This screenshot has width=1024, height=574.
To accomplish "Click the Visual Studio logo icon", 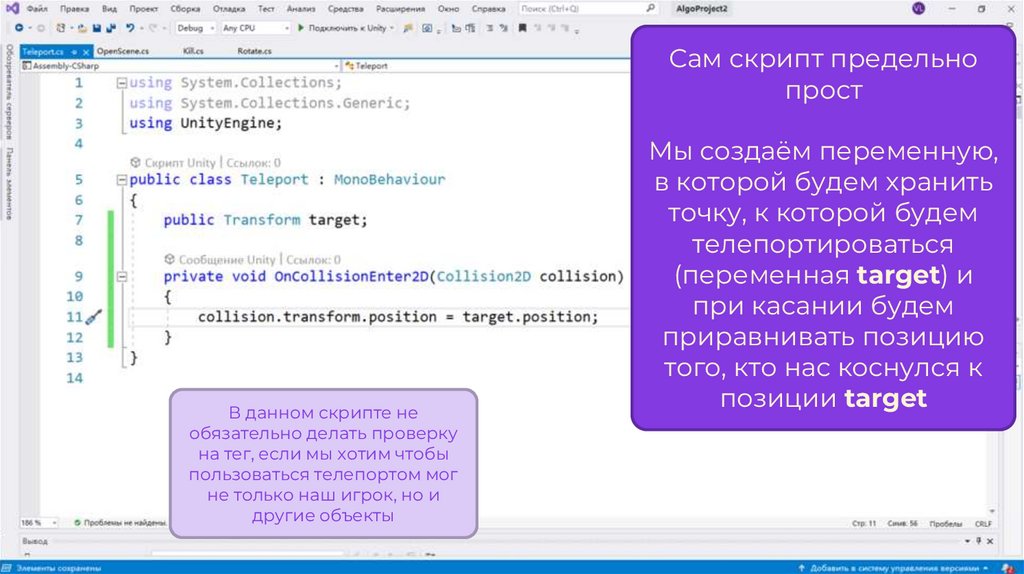I will click(x=11, y=8).
